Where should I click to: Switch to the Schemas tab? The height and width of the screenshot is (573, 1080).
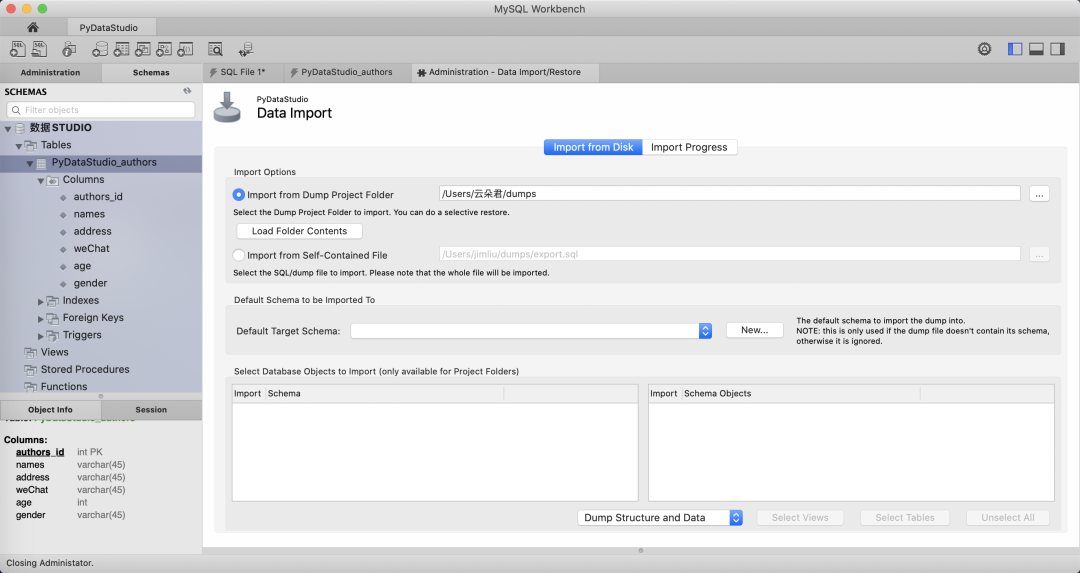[152, 72]
